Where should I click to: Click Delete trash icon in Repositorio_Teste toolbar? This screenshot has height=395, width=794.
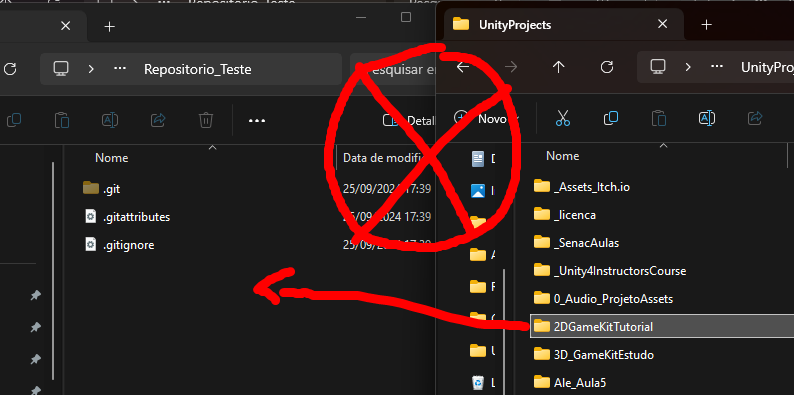tap(206, 120)
